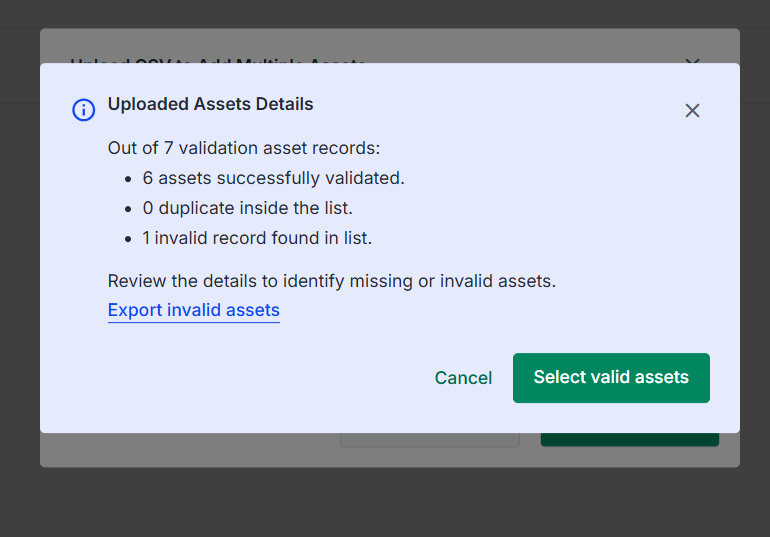Image resolution: width=770 pixels, height=537 pixels.
Task: Click the dark top bar above the dialogs
Action: click(x=385, y=14)
